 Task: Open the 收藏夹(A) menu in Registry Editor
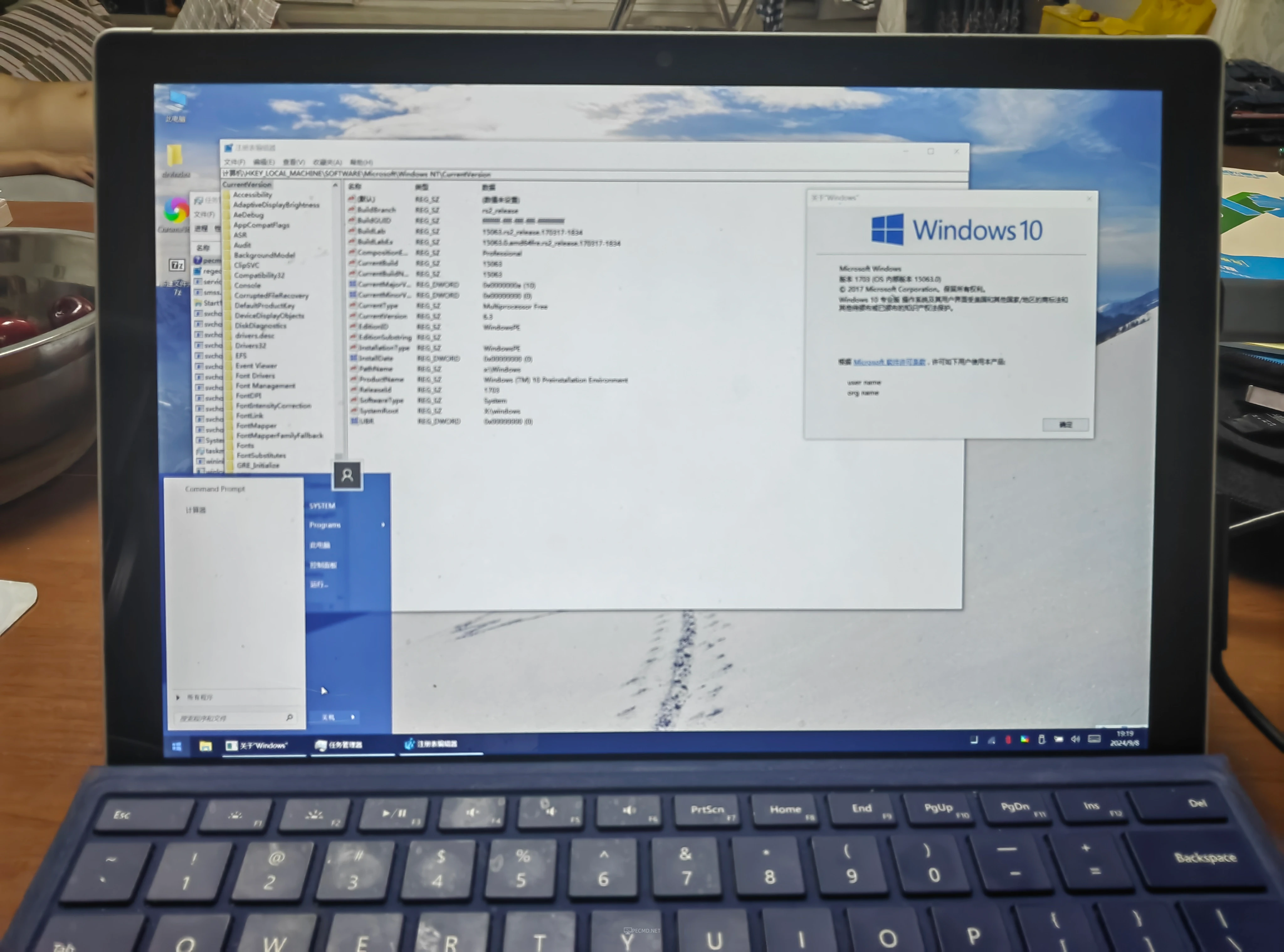(x=327, y=162)
